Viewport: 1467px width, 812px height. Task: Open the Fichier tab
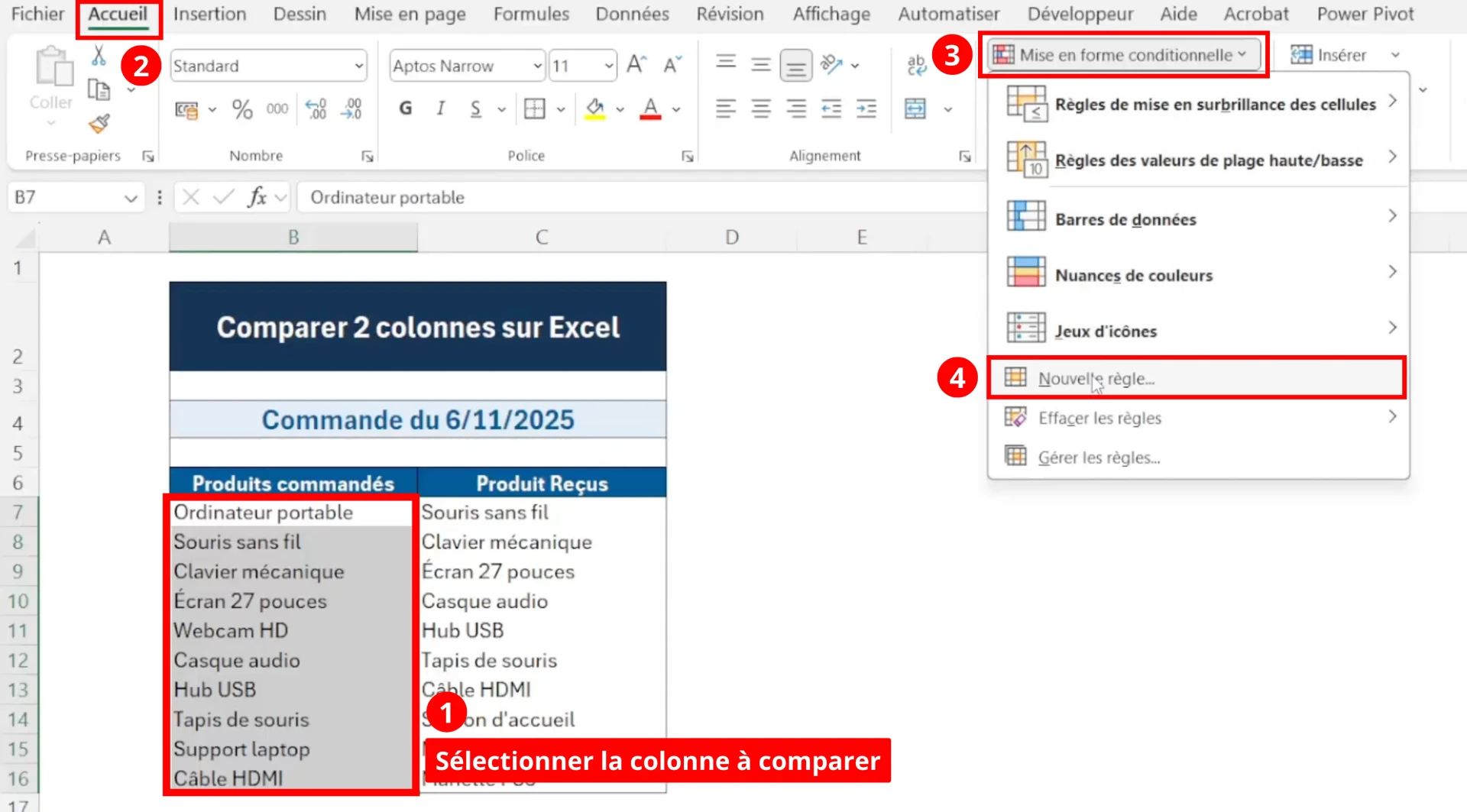point(38,14)
